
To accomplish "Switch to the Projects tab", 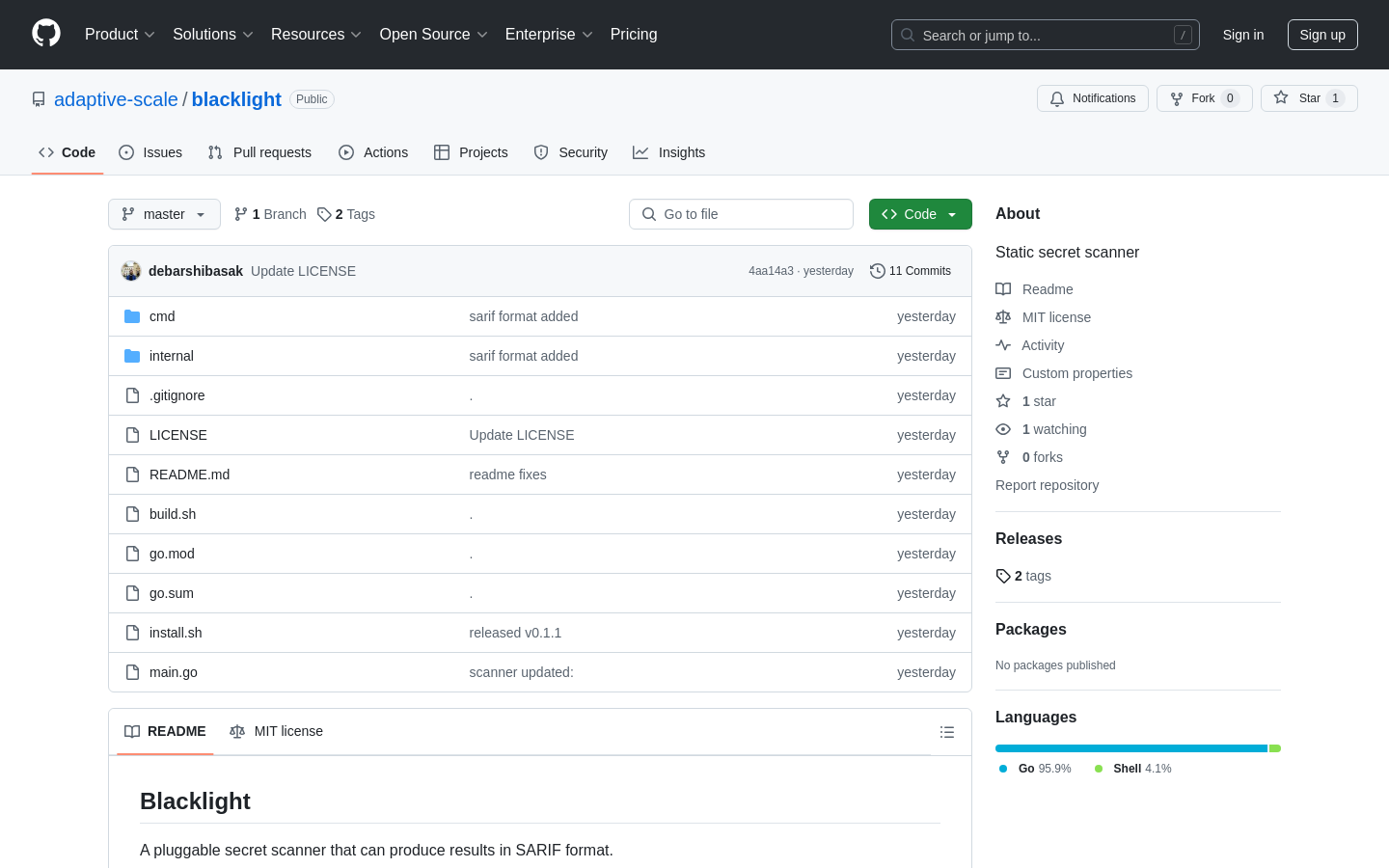I will click(471, 152).
